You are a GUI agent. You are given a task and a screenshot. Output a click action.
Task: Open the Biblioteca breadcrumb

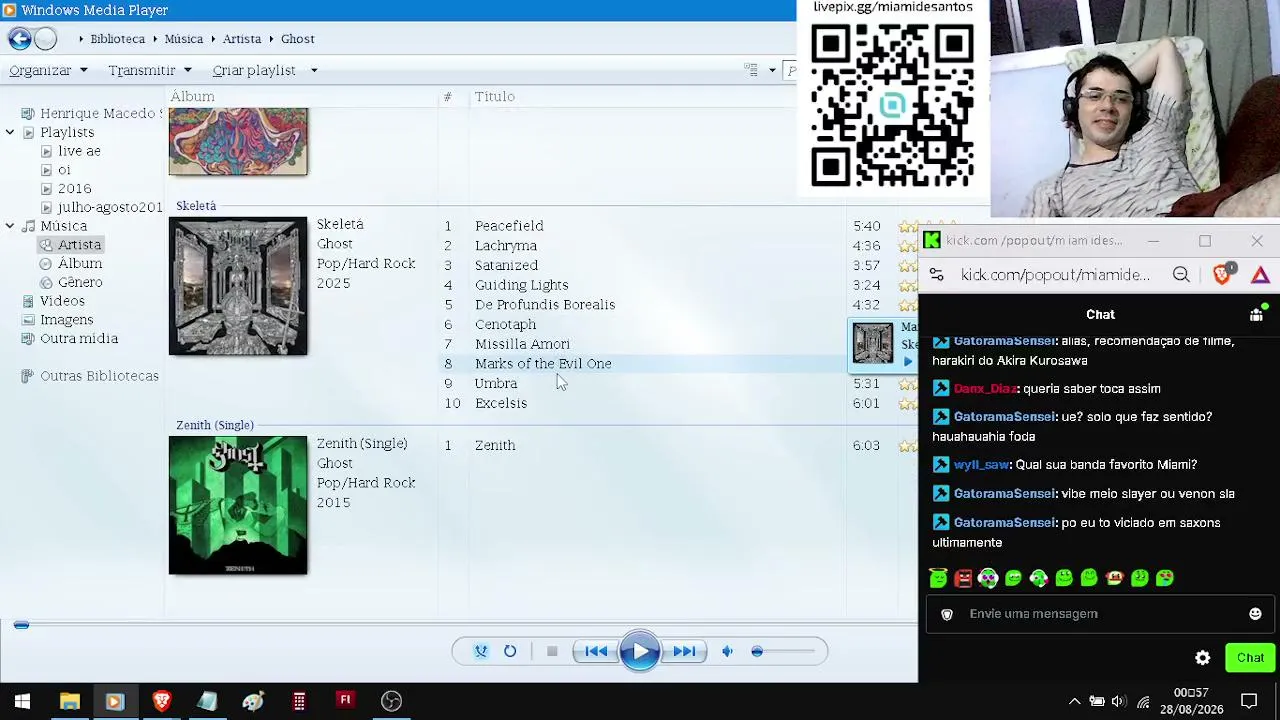117,39
